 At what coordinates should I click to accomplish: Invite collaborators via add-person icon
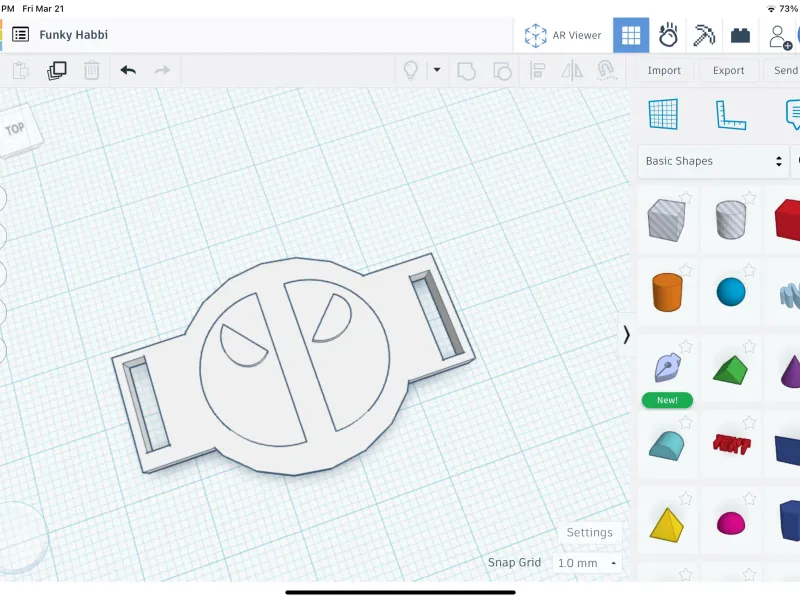point(780,37)
